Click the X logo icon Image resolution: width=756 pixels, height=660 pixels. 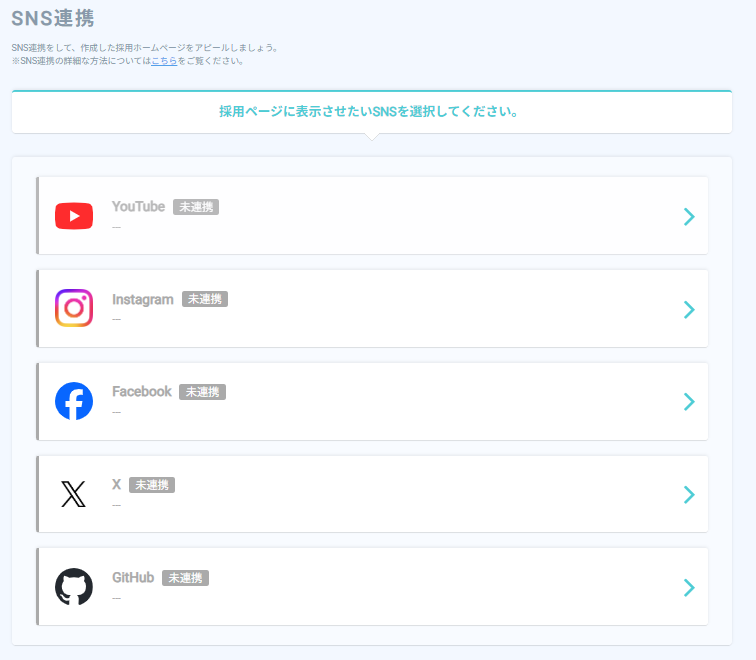74,494
